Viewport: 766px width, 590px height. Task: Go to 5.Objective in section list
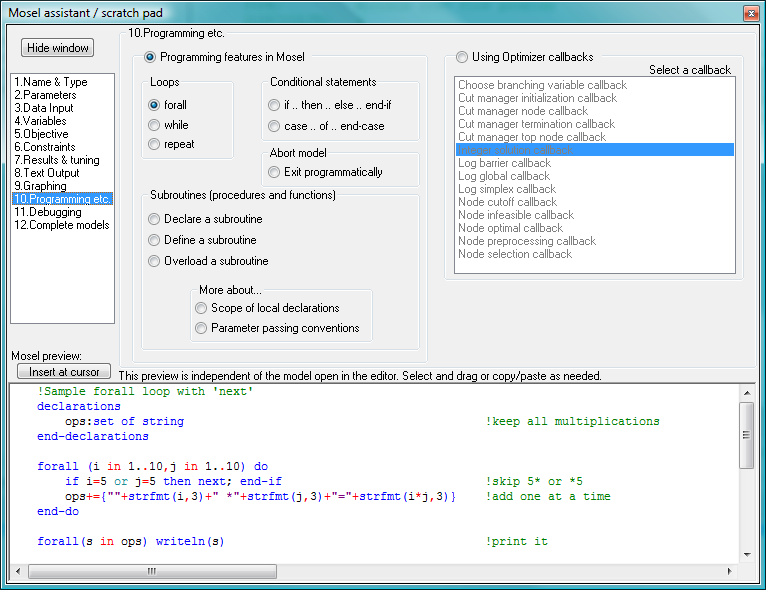click(x=41, y=134)
